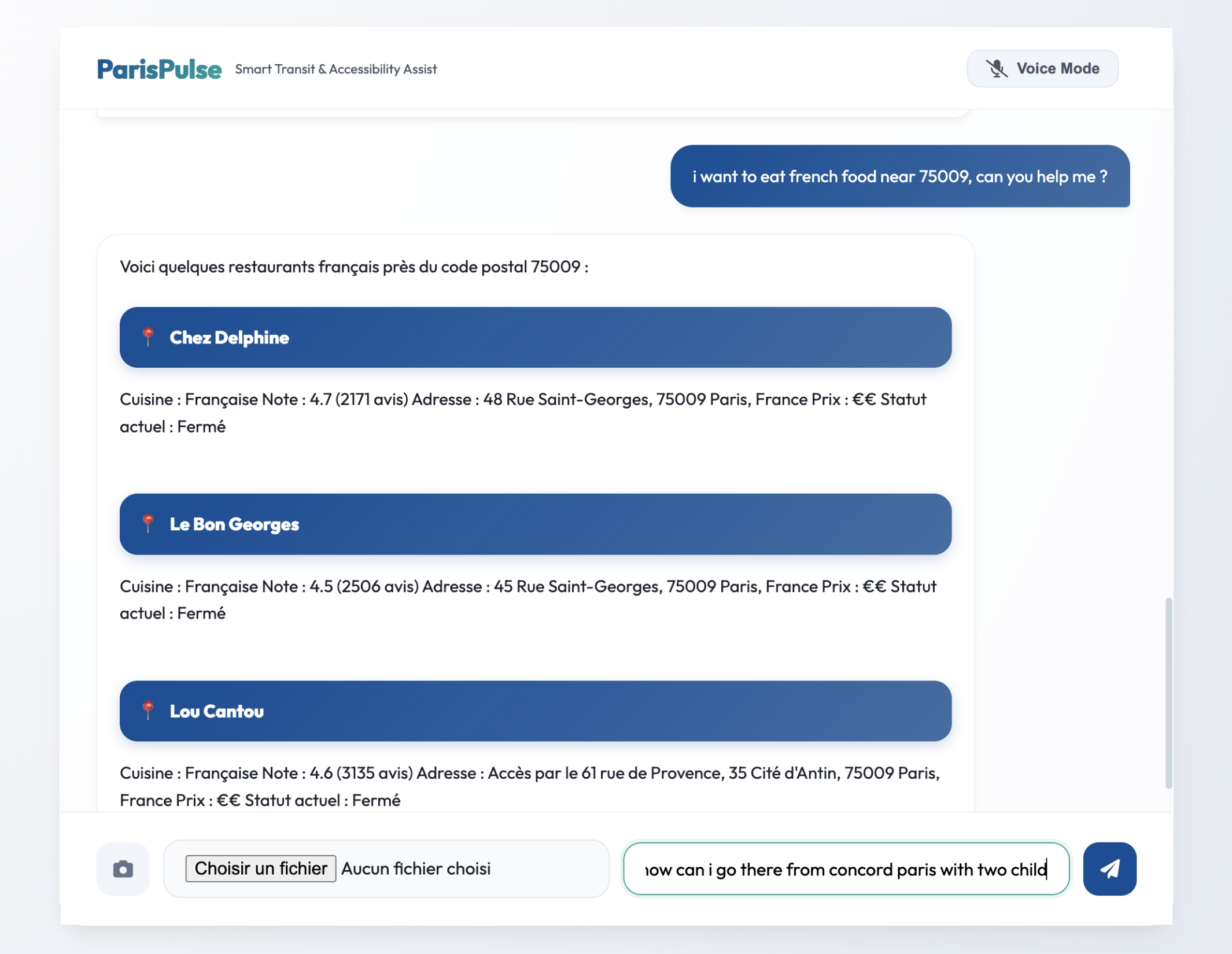1232x954 pixels.
Task: Click the chat vertical scrollbar thumb
Action: (x=1168, y=693)
